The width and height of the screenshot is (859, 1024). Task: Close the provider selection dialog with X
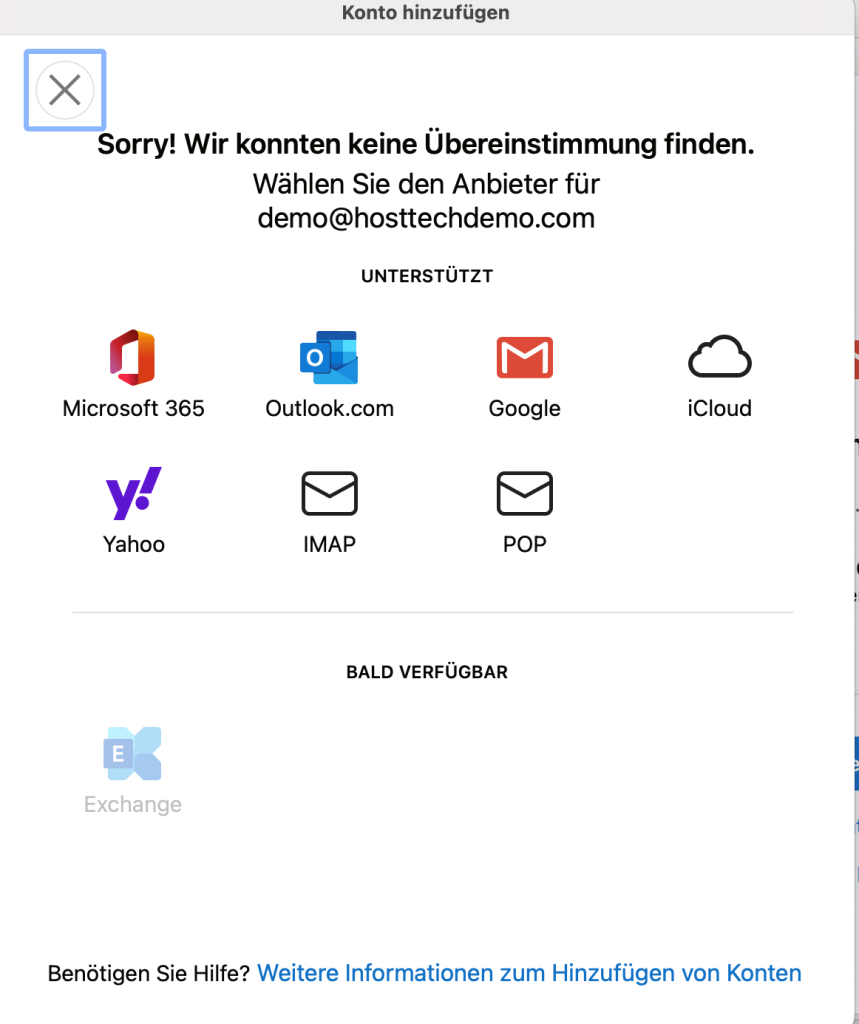pos(65,90)
